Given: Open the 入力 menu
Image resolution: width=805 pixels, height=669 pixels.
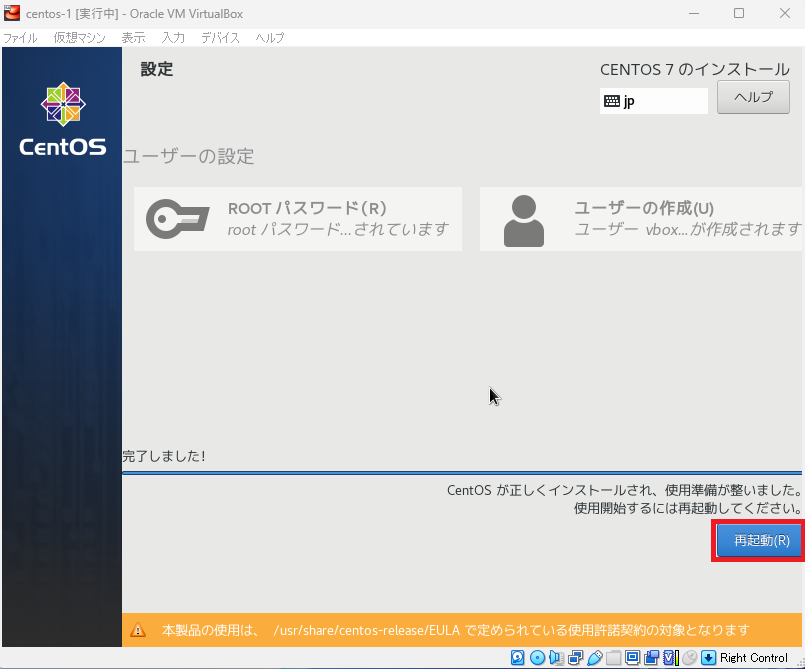Looking at the screenshot, I should [x=173, y=37].
